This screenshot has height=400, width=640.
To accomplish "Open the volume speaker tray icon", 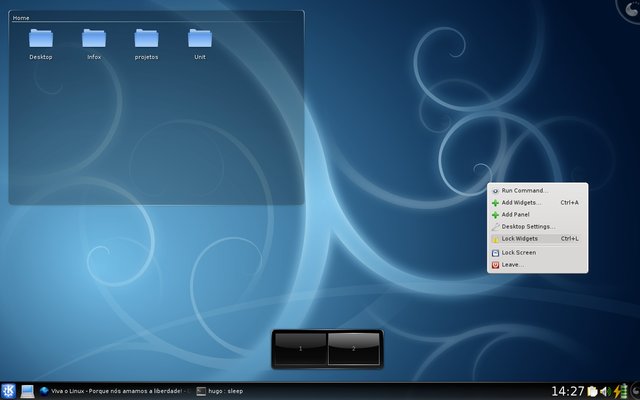I will pos(604,392).
